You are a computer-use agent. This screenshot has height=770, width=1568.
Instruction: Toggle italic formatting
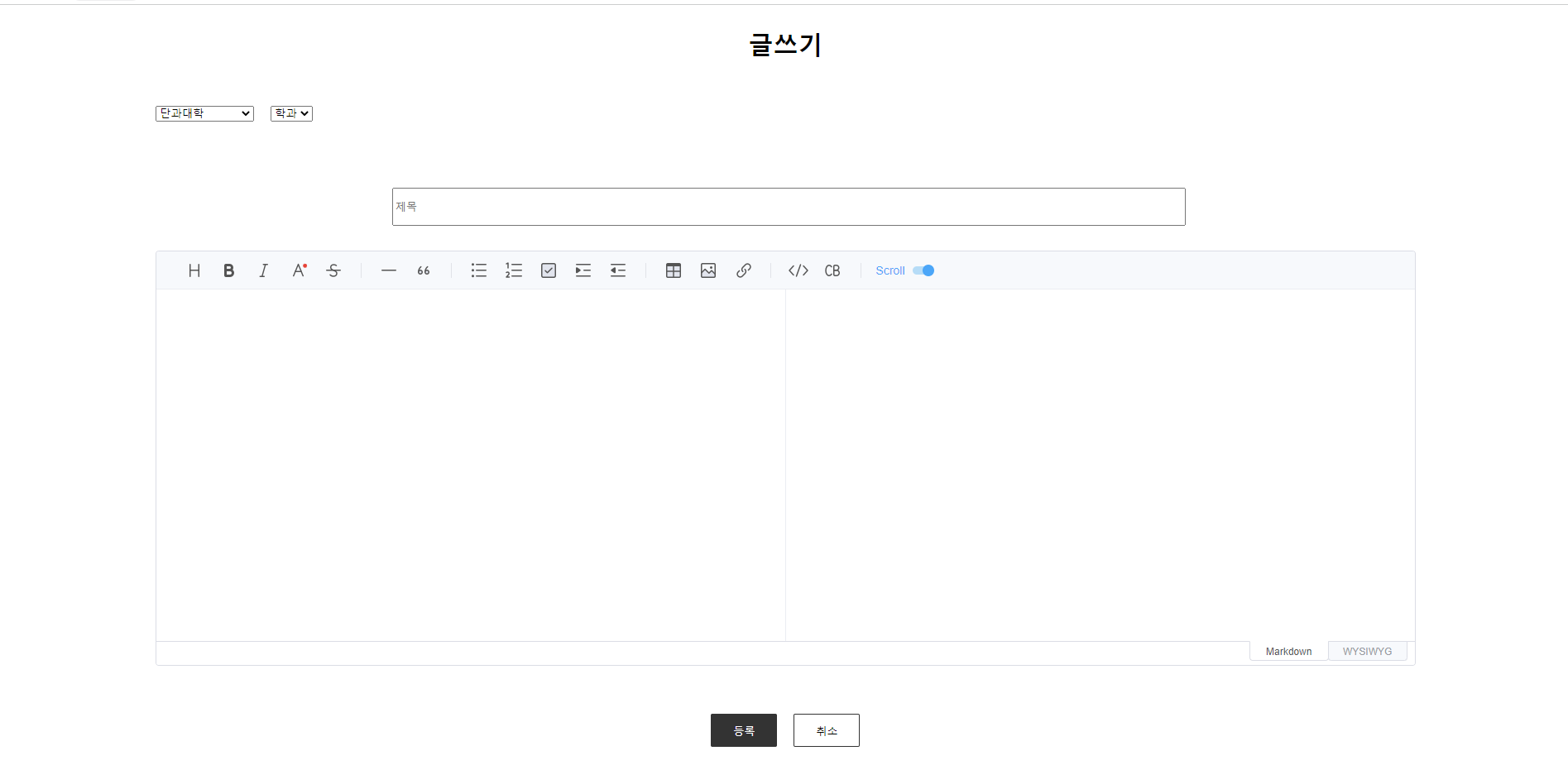(264, 270)
